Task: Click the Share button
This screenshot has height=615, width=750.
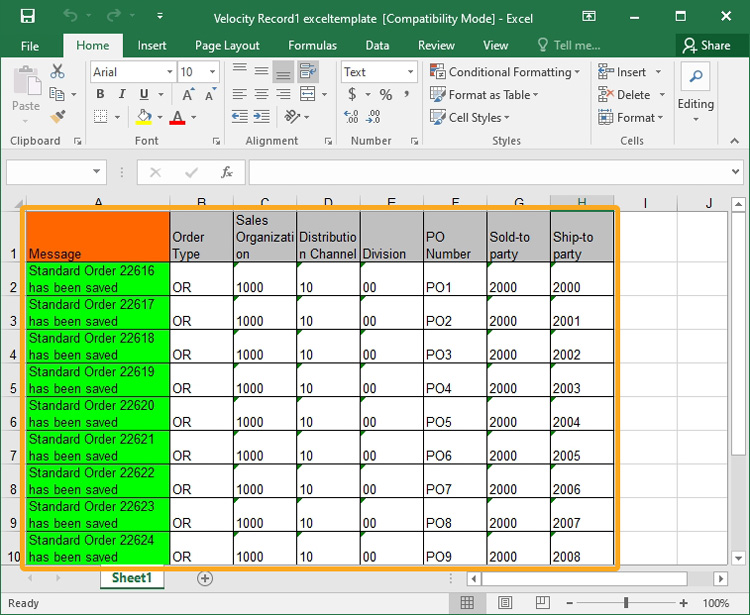Action: click(706, 46)
